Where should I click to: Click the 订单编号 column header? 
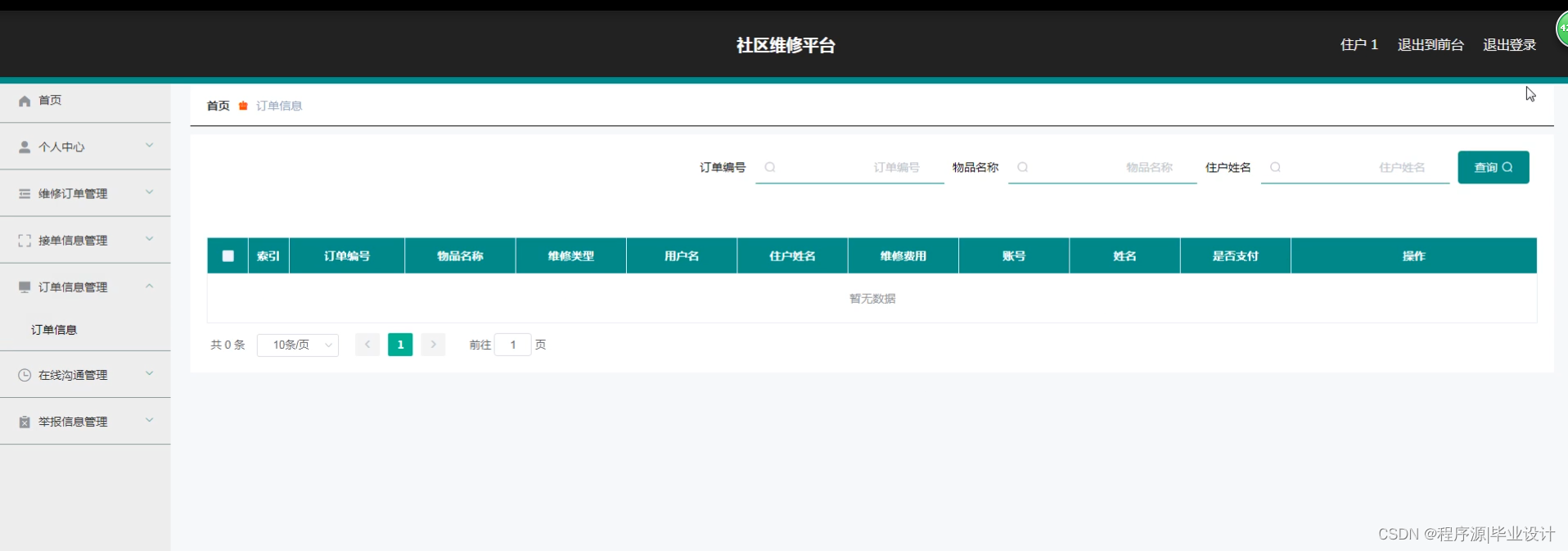pos(347,256)
